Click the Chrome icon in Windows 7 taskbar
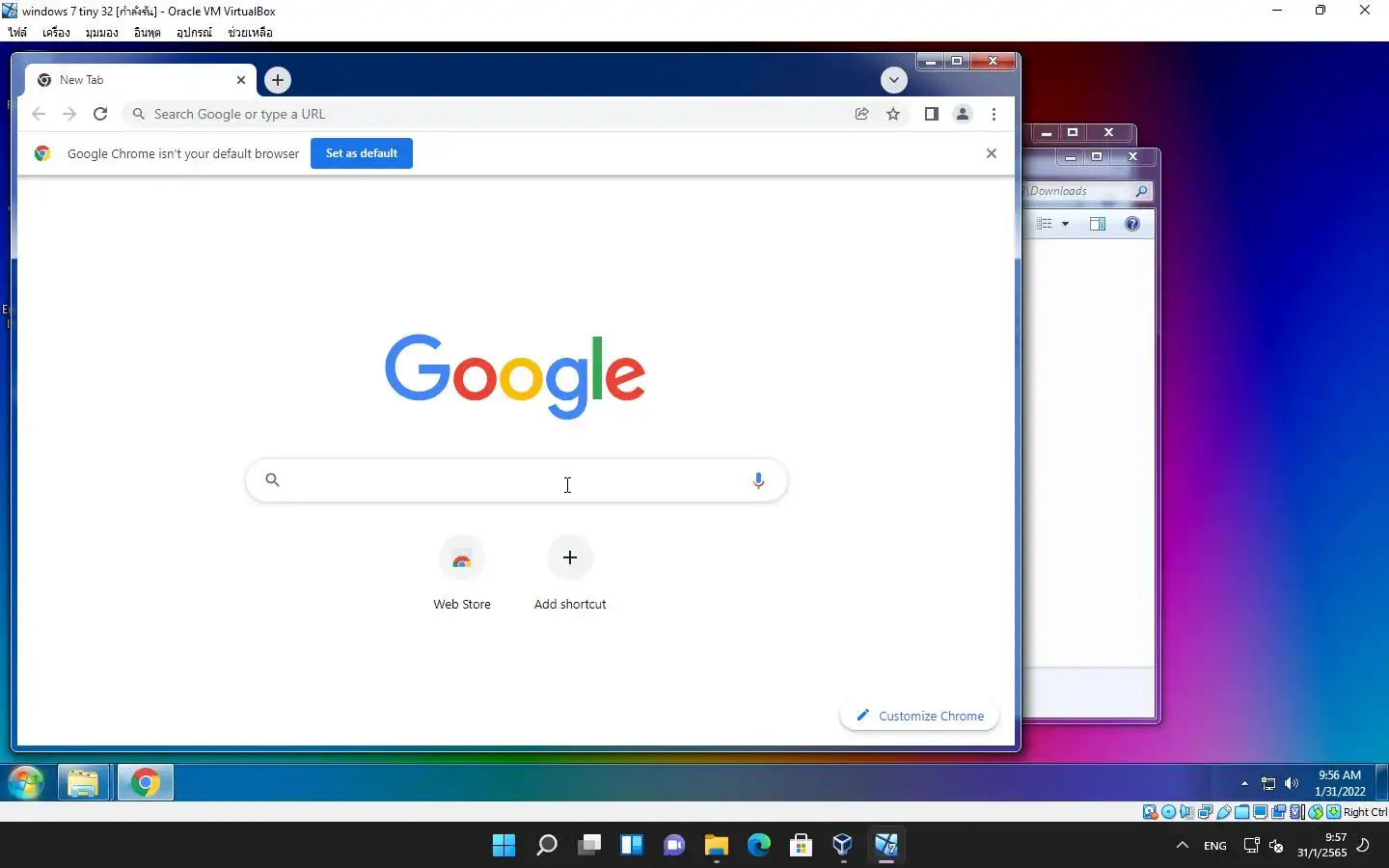 pos(146,782)
